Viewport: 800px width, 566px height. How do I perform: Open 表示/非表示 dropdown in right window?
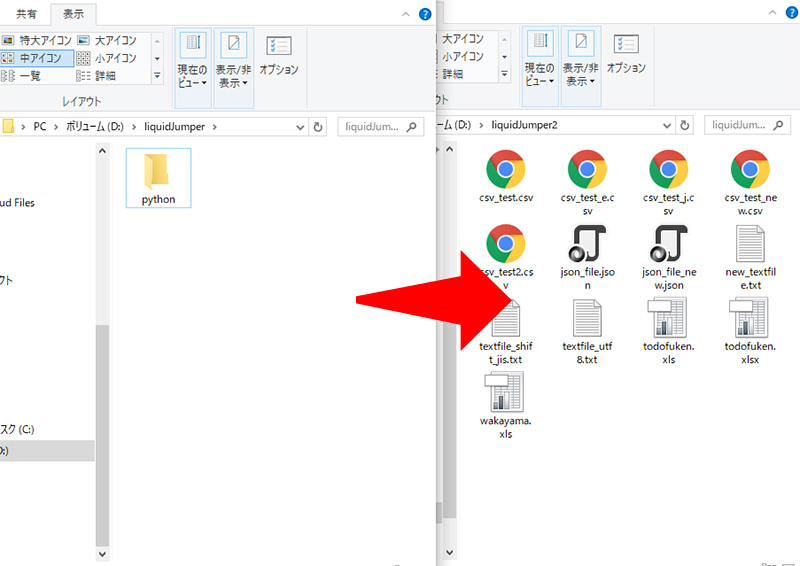581,66
